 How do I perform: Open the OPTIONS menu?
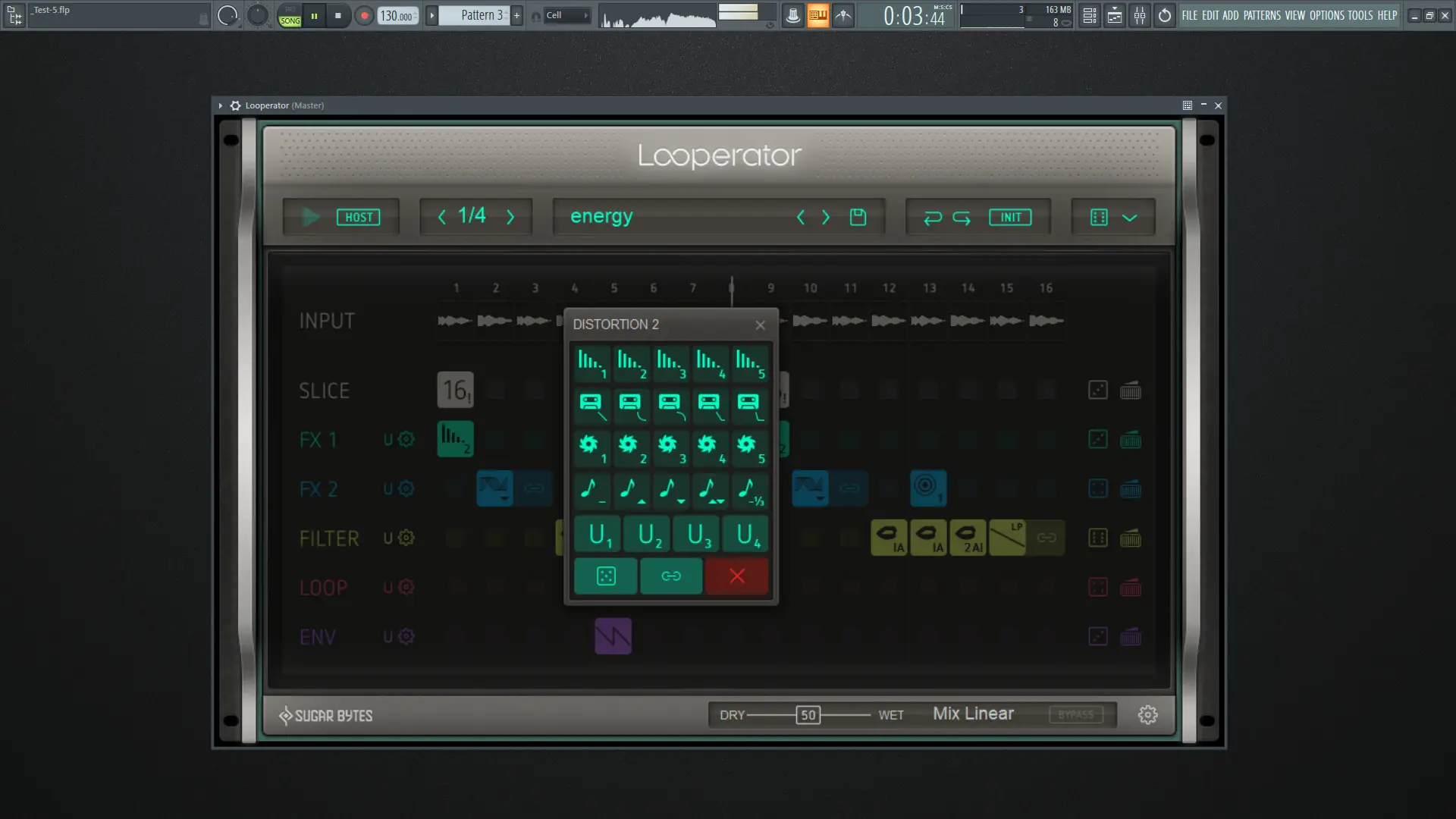click(1326, 15)
